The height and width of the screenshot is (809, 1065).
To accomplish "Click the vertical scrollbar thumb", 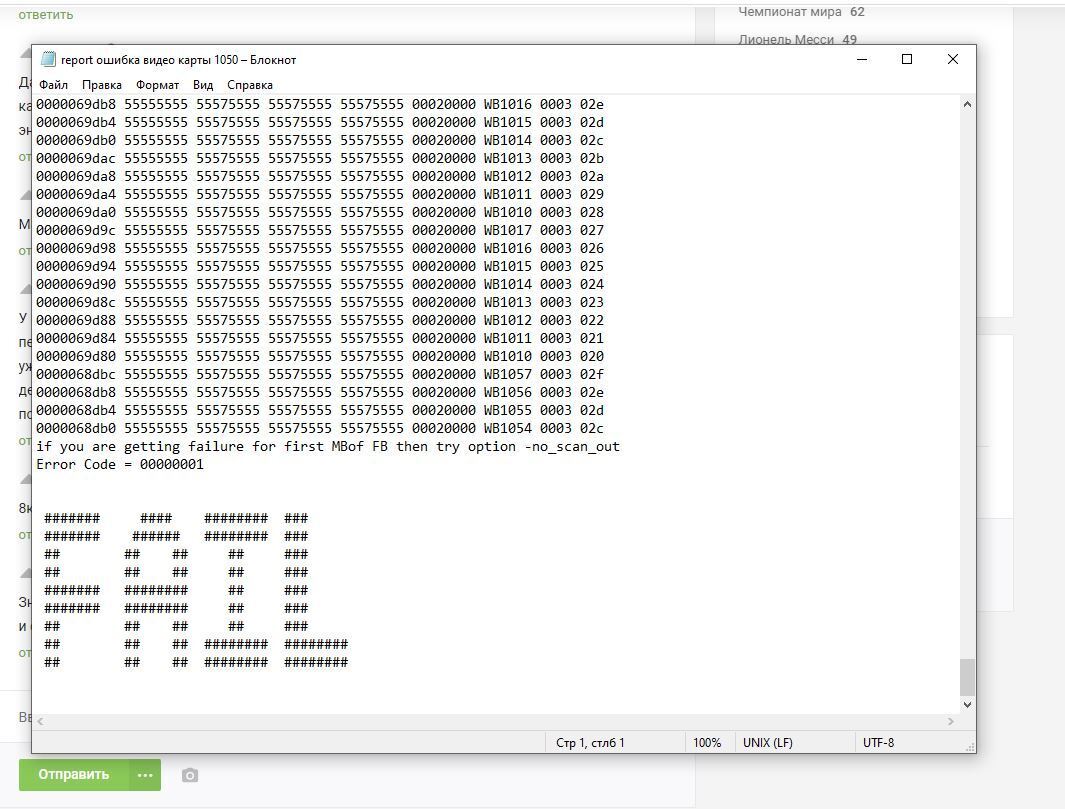I will pyautogui.click(x=967, y=677).
